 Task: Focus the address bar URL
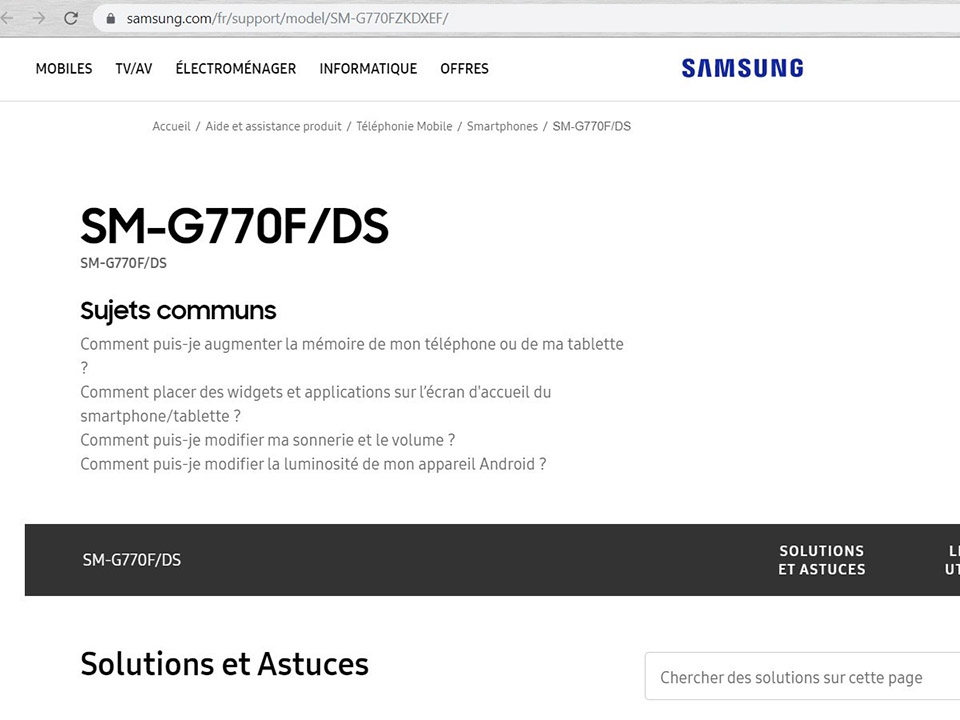(287, 18)
